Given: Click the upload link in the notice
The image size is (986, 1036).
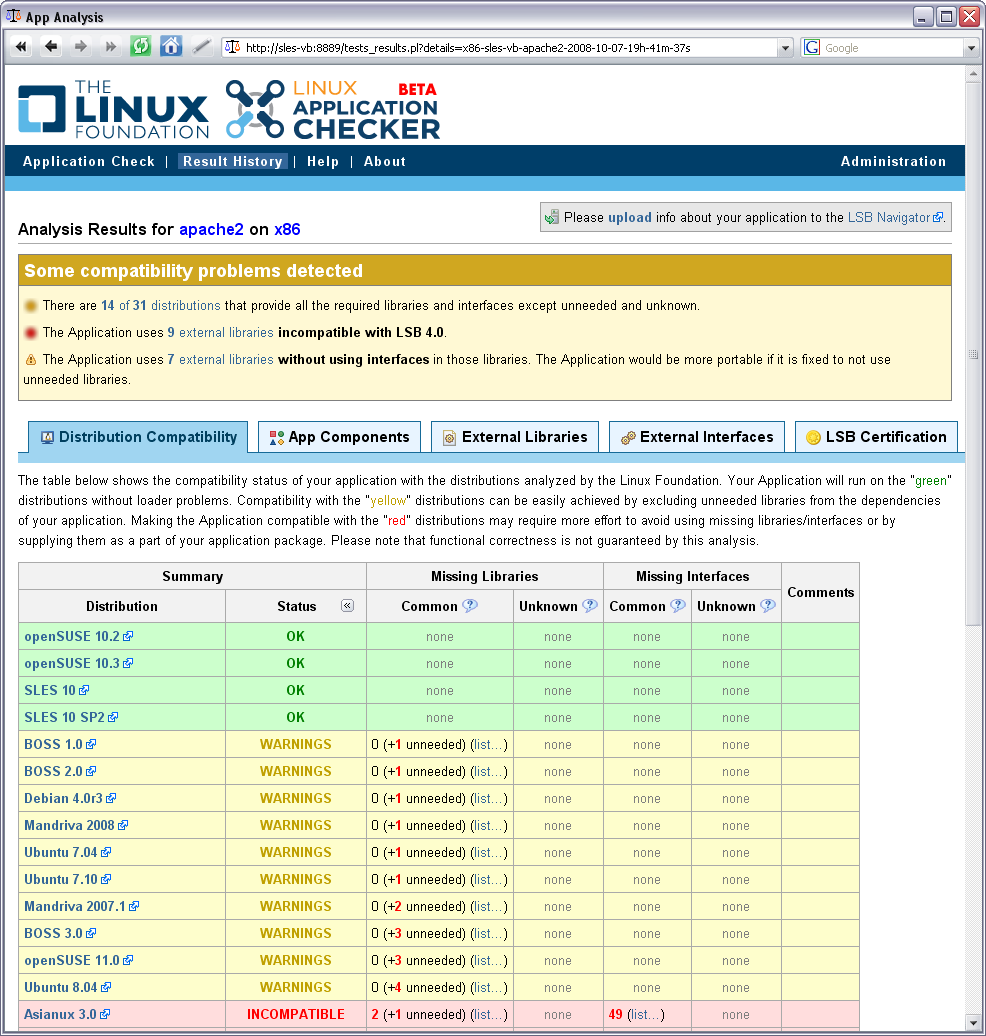Looking at the screenshot, I should click(x=630, y=217).
